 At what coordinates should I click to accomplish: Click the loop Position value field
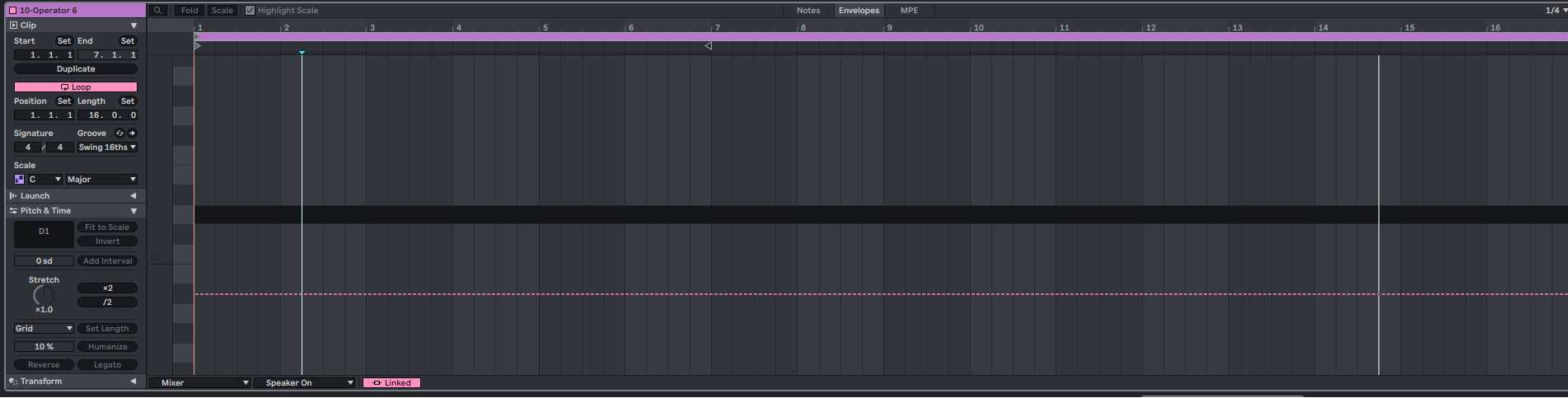click(44, 115)
